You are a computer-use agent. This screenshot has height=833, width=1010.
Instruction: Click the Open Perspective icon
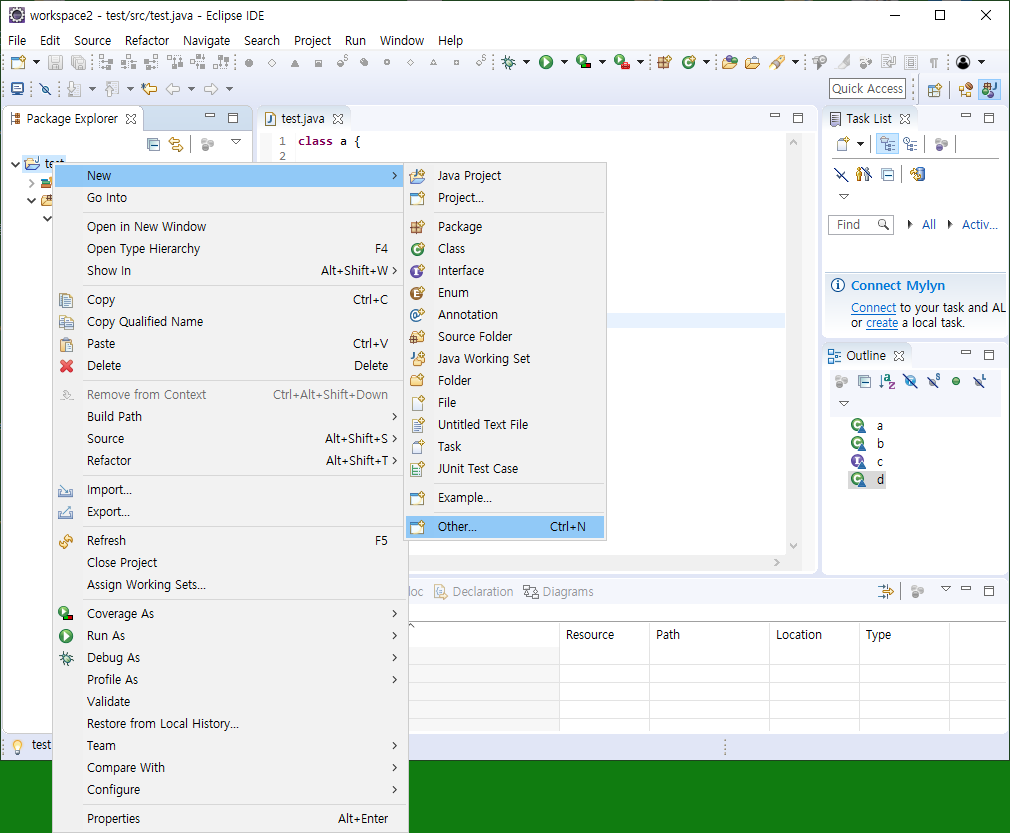click(935, 89)
